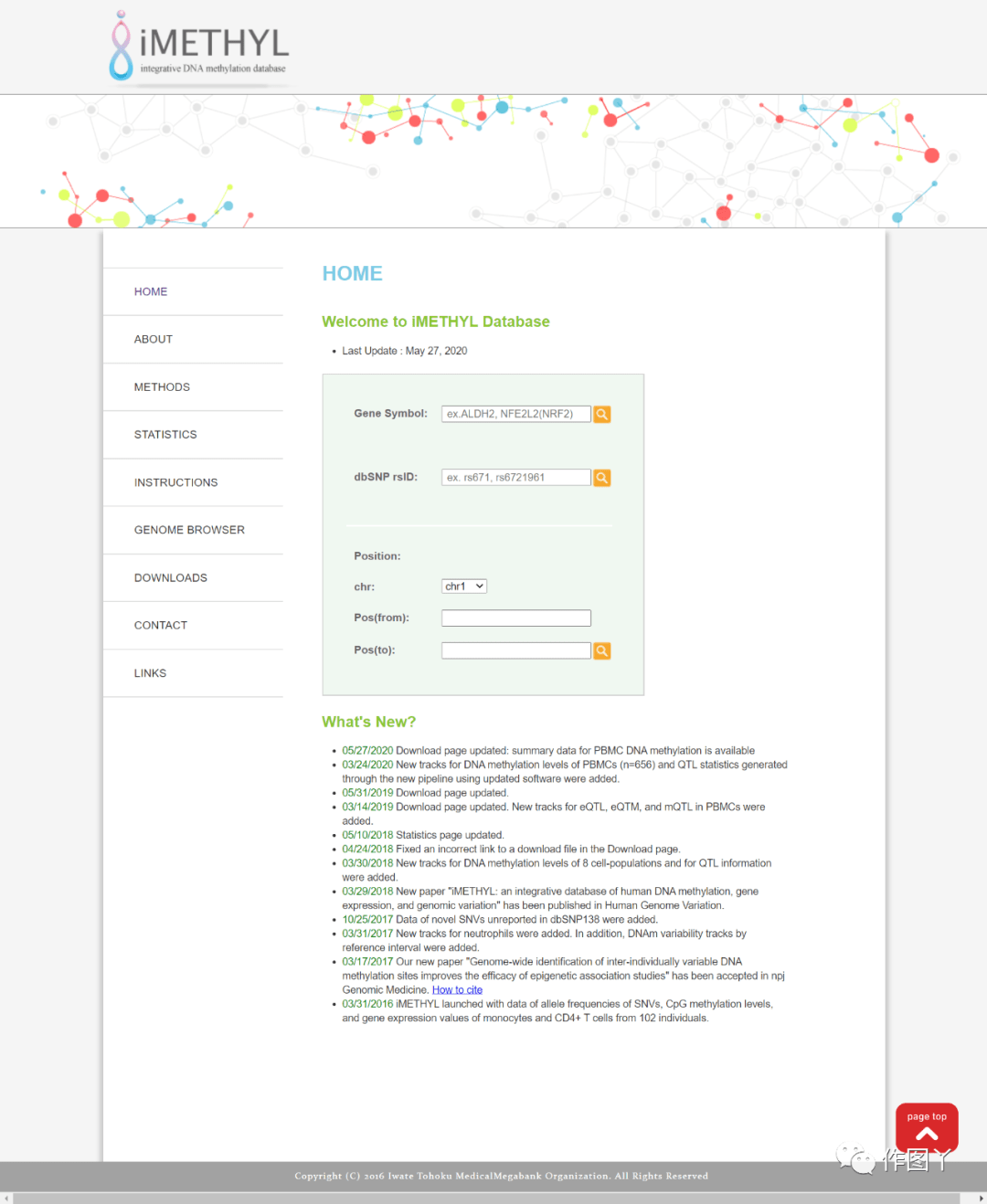Select the 03/30/2018 news date
The image size is (987, 1204).
[367, 863]
